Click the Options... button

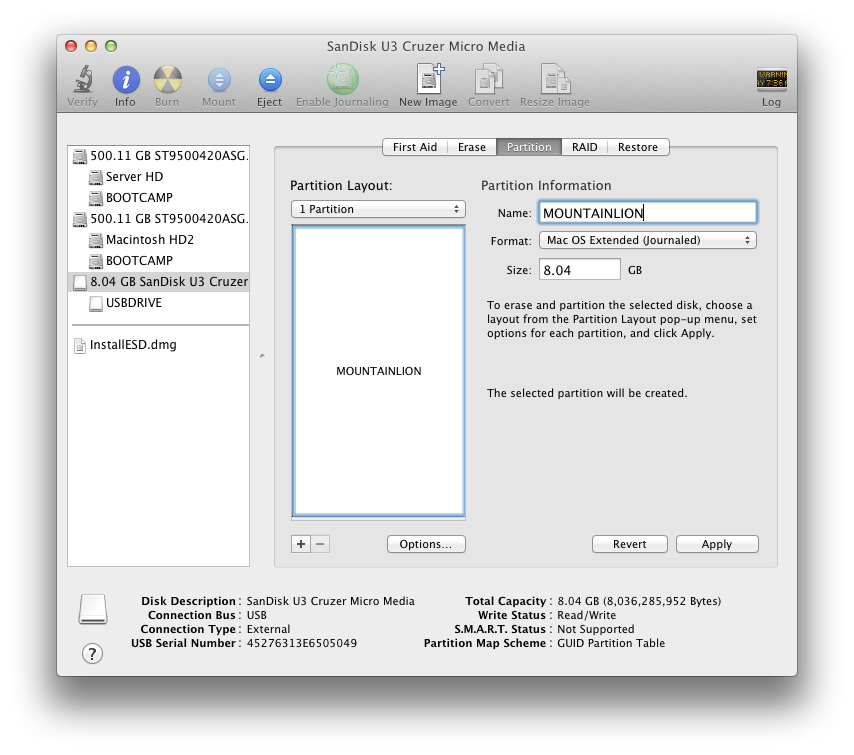pyautogui.click(x=426, y=544)
